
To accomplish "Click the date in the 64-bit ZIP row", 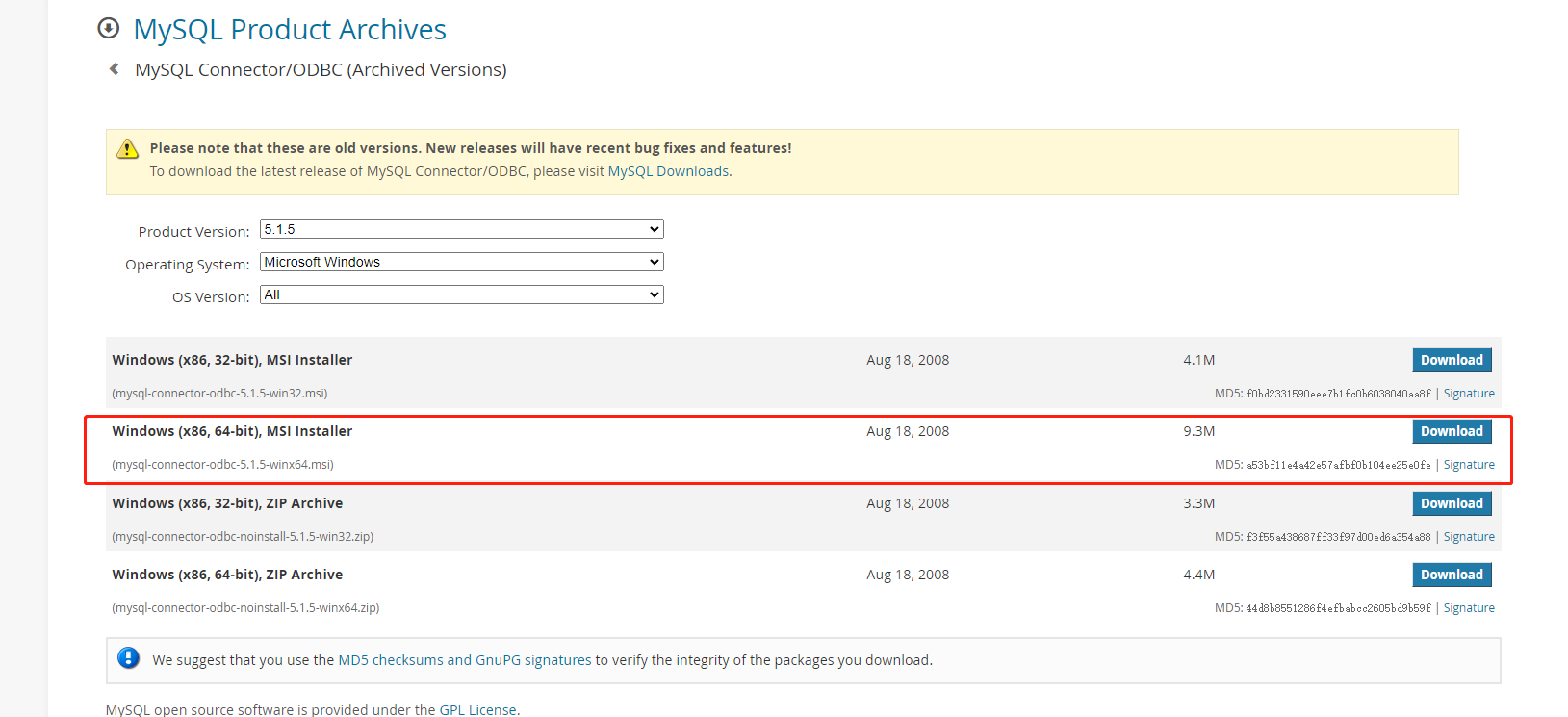I will coord(908,575).
